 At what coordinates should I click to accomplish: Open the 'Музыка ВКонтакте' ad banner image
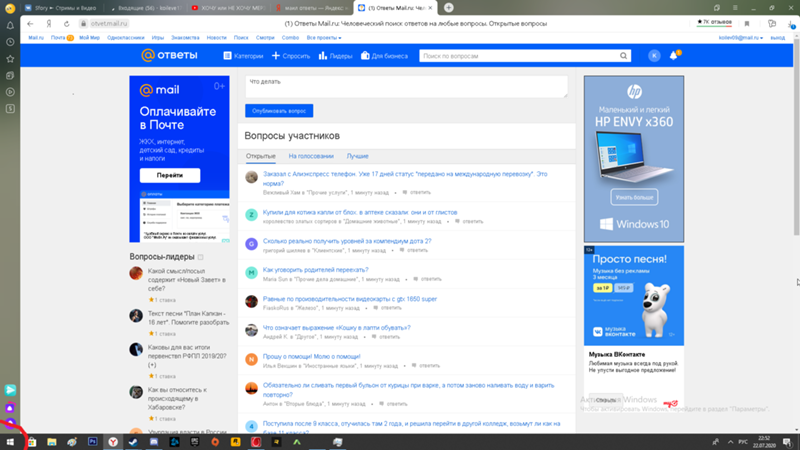(634, 295)
